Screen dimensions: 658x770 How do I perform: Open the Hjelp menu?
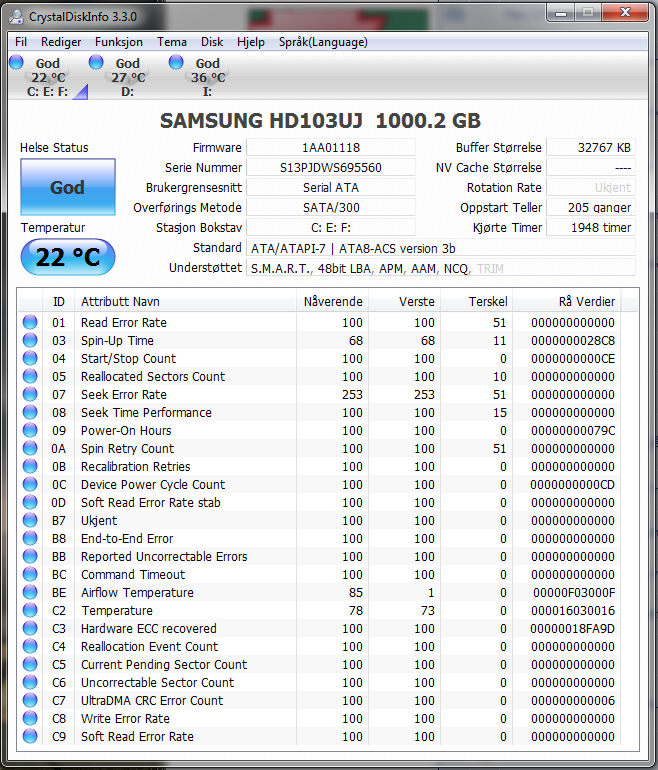click(251, 42)
